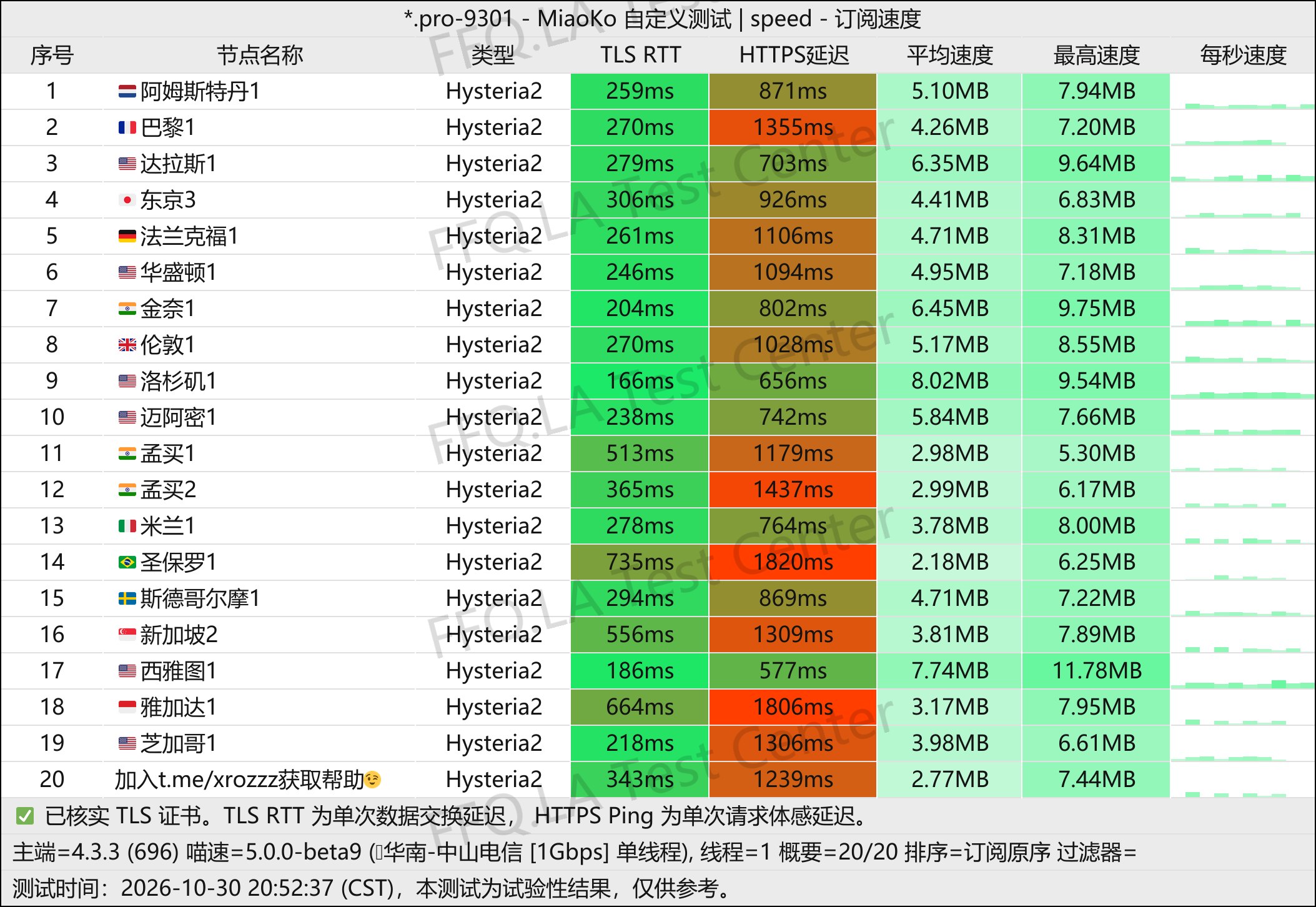Click the Indonesia flag beside 雅加达1

coord(127,708)
